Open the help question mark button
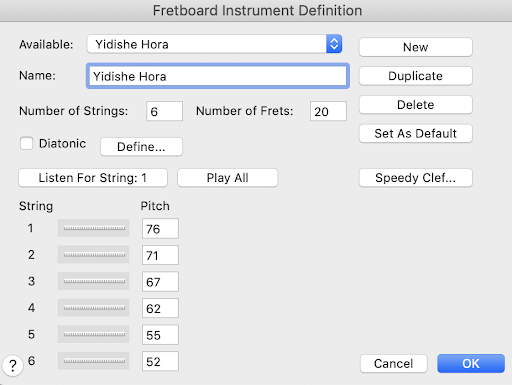Viewport: 512px width, 385px height. [x=13, y=365]
